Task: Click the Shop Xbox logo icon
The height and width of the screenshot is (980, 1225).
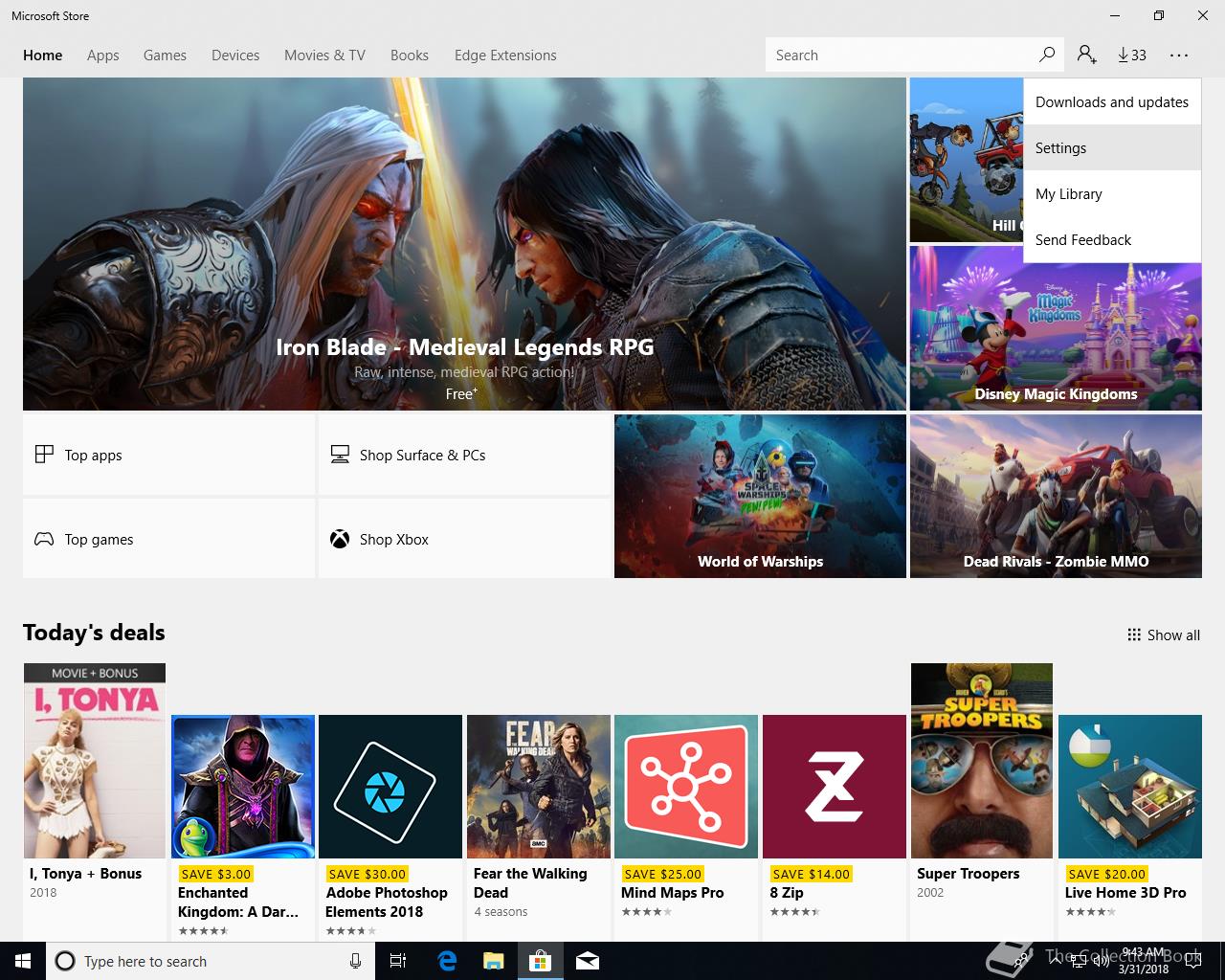Action: coord(340,539)
